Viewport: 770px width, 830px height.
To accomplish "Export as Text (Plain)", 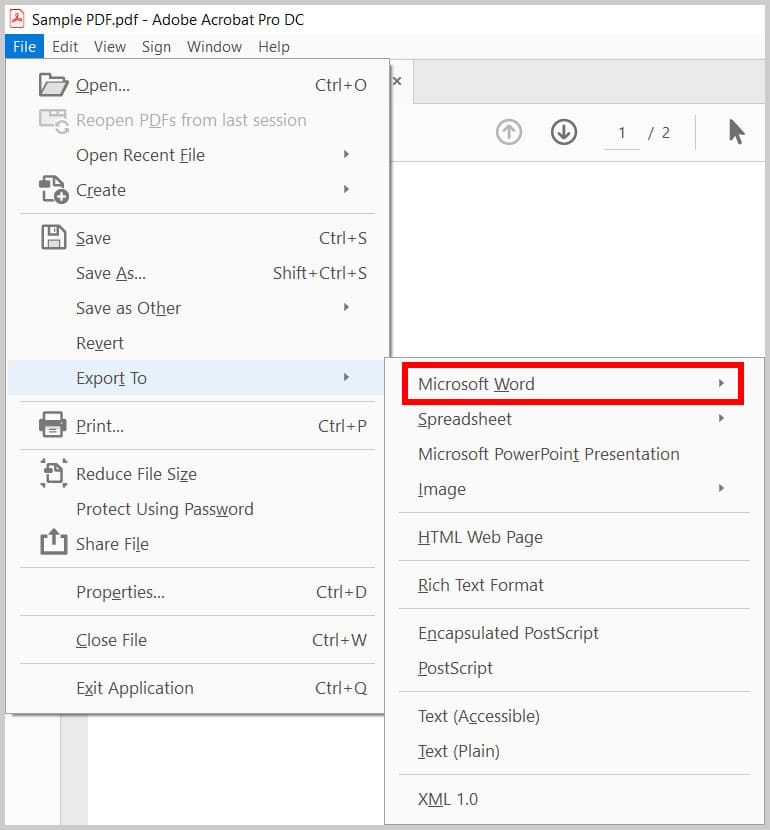I will [x=574, y=751].
